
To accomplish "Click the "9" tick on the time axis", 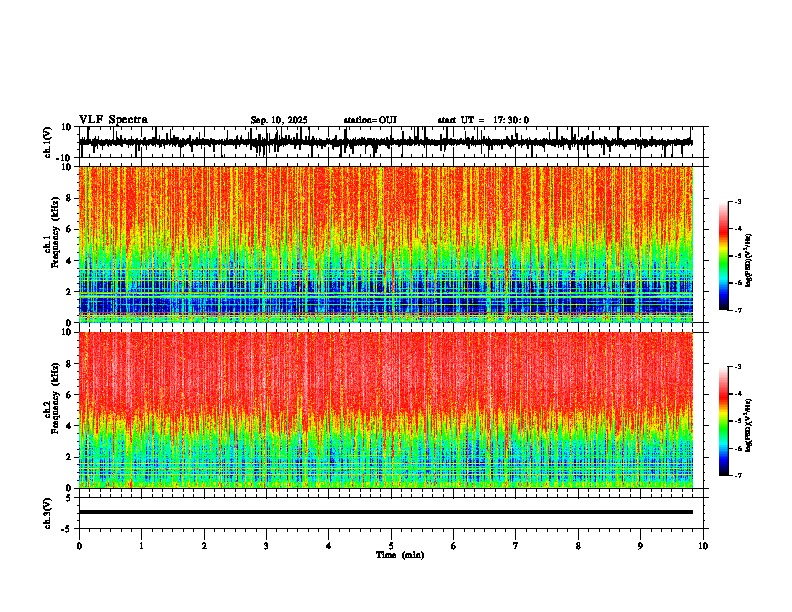I will 640,546.
